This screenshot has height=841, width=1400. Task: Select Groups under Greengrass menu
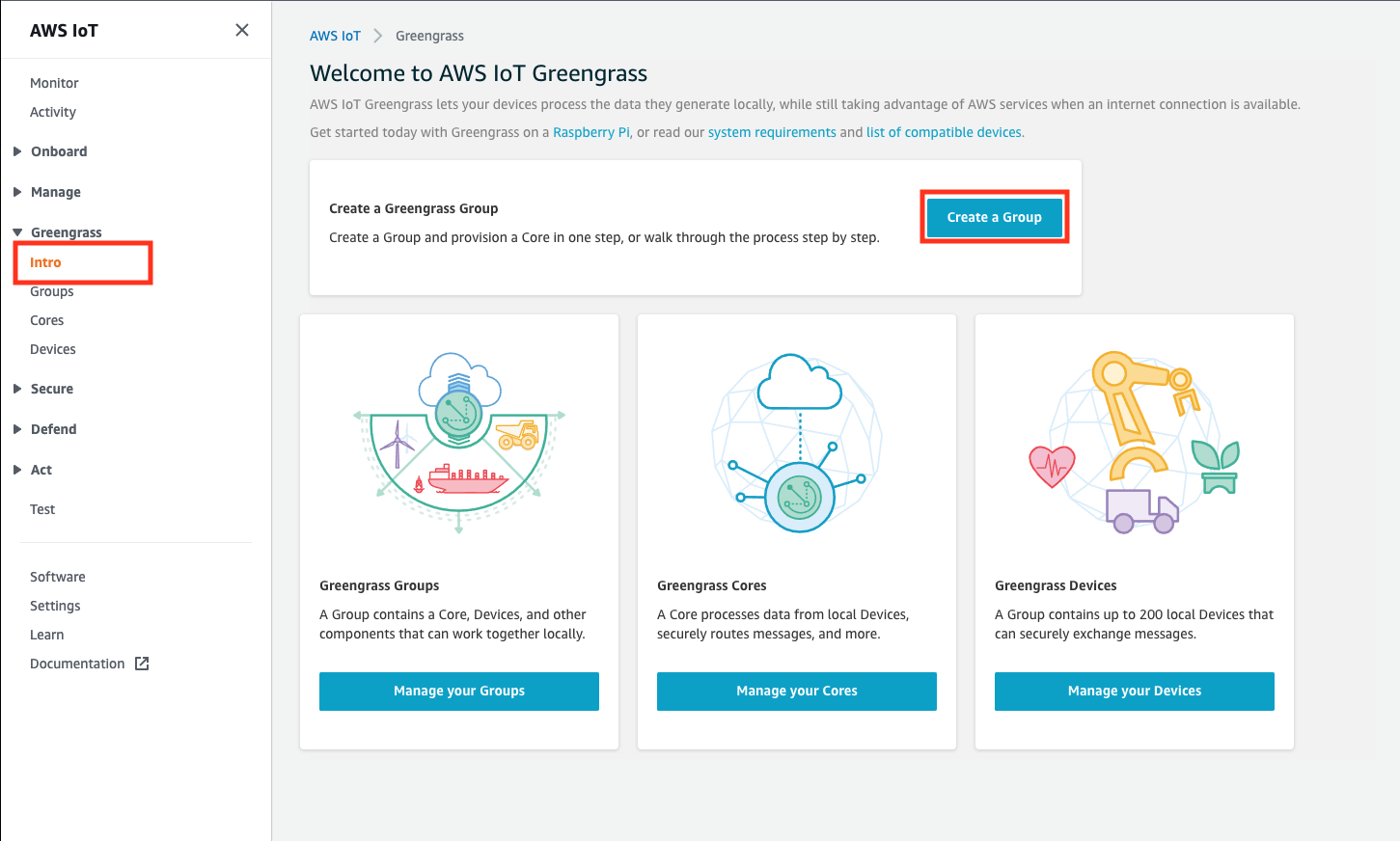(52, 291)
